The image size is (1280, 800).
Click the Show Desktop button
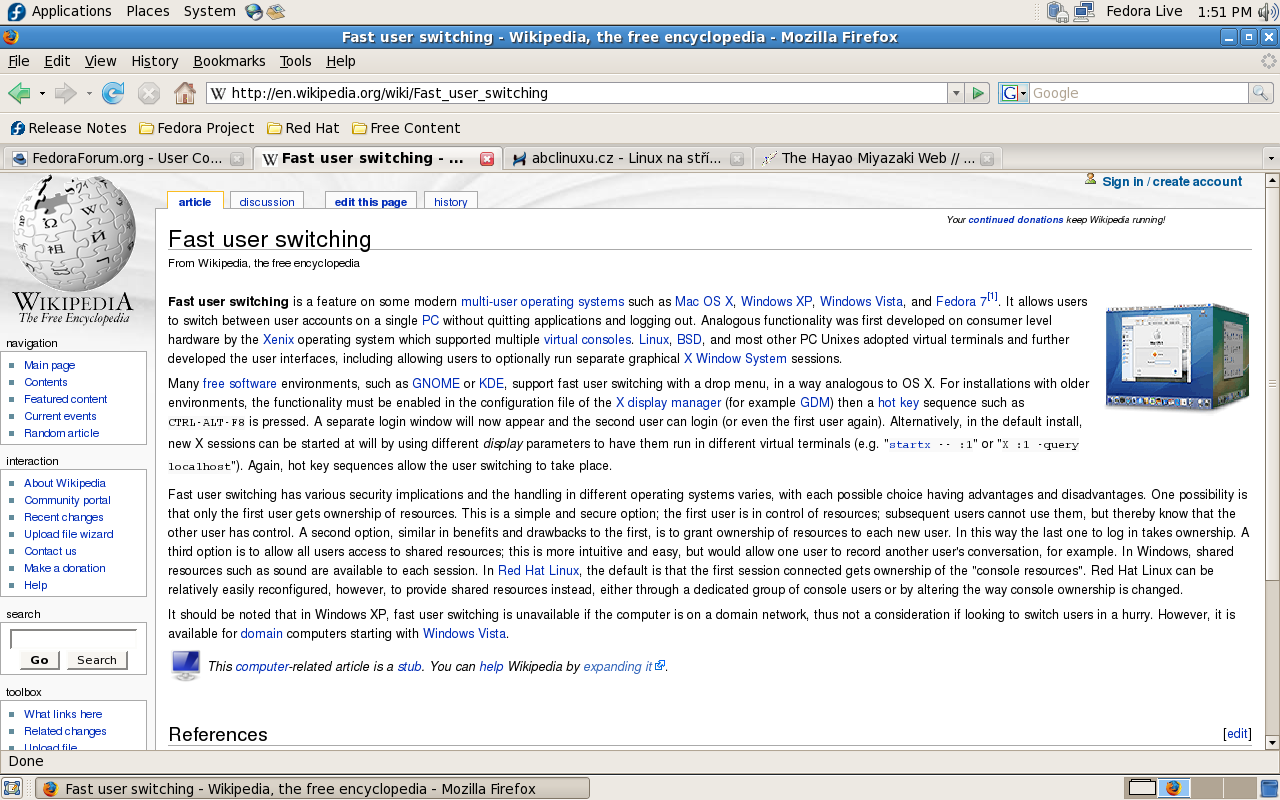coord(12,788)
